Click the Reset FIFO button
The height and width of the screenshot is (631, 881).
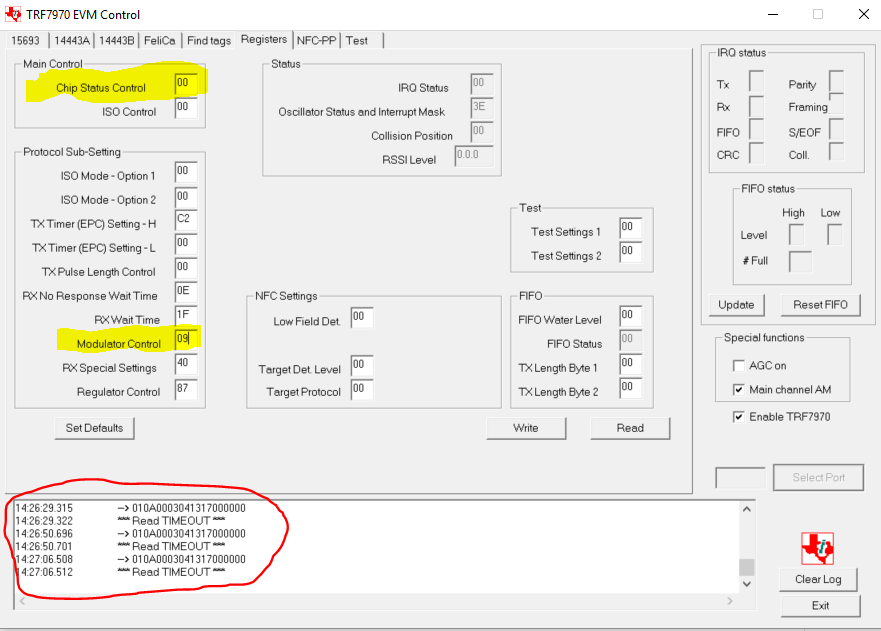[820, 305]
